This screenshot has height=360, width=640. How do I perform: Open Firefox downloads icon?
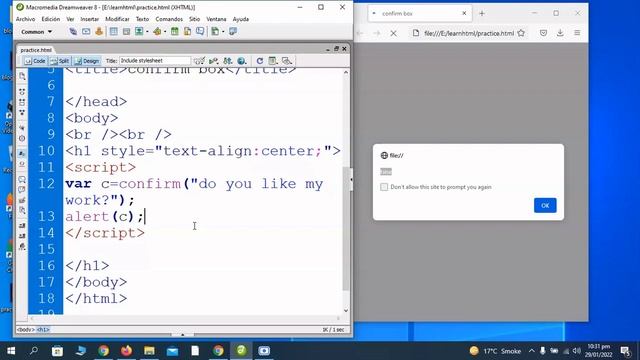[x=560, y=33]
